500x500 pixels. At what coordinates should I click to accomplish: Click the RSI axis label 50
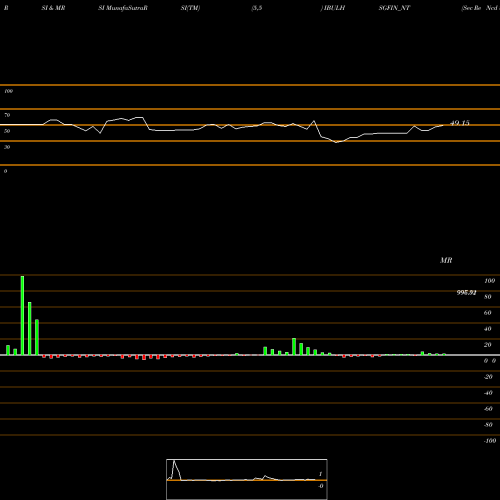click(x=7, y=131)
